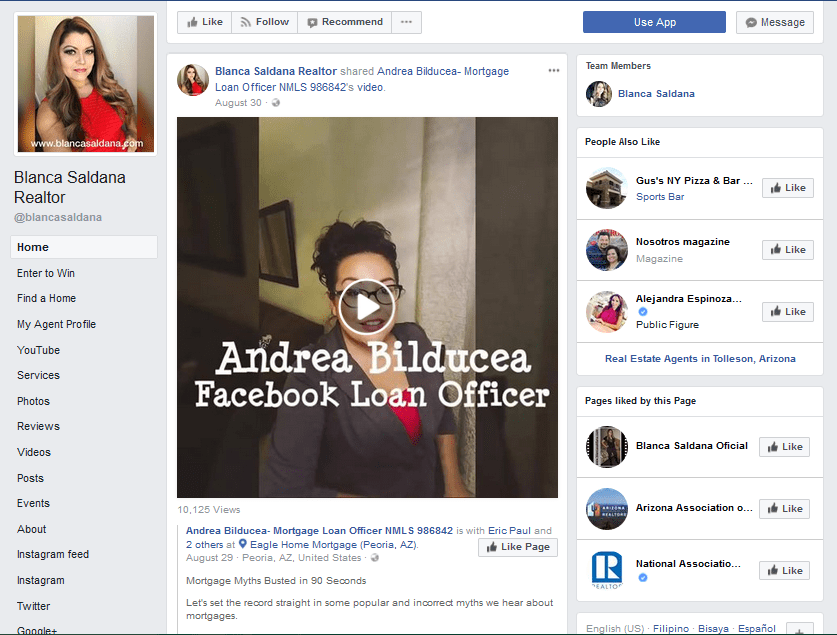Open Find a Home in the sidebar

pos(46,298)
